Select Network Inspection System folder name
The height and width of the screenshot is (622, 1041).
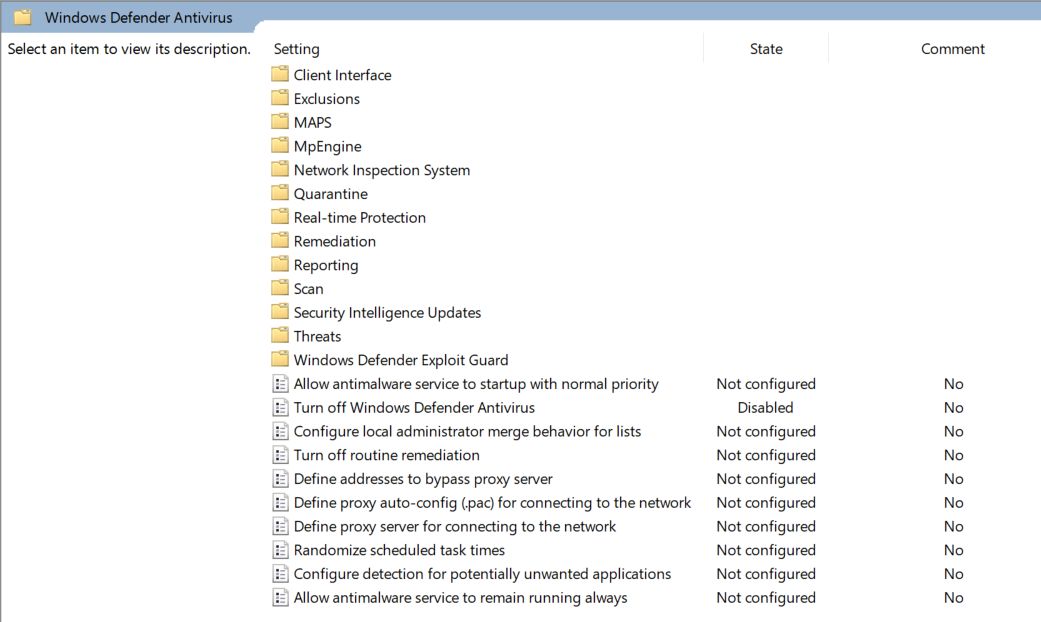[x=382, y=171]
